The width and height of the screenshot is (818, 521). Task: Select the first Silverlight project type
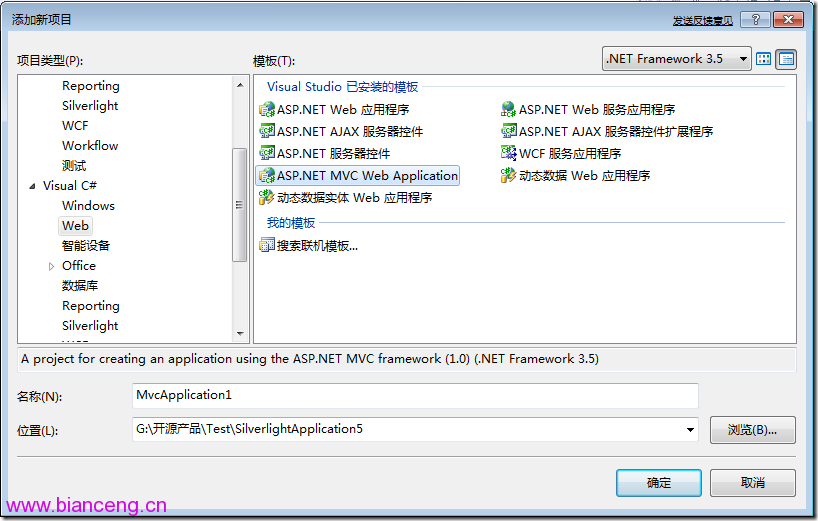click(90, 105)
